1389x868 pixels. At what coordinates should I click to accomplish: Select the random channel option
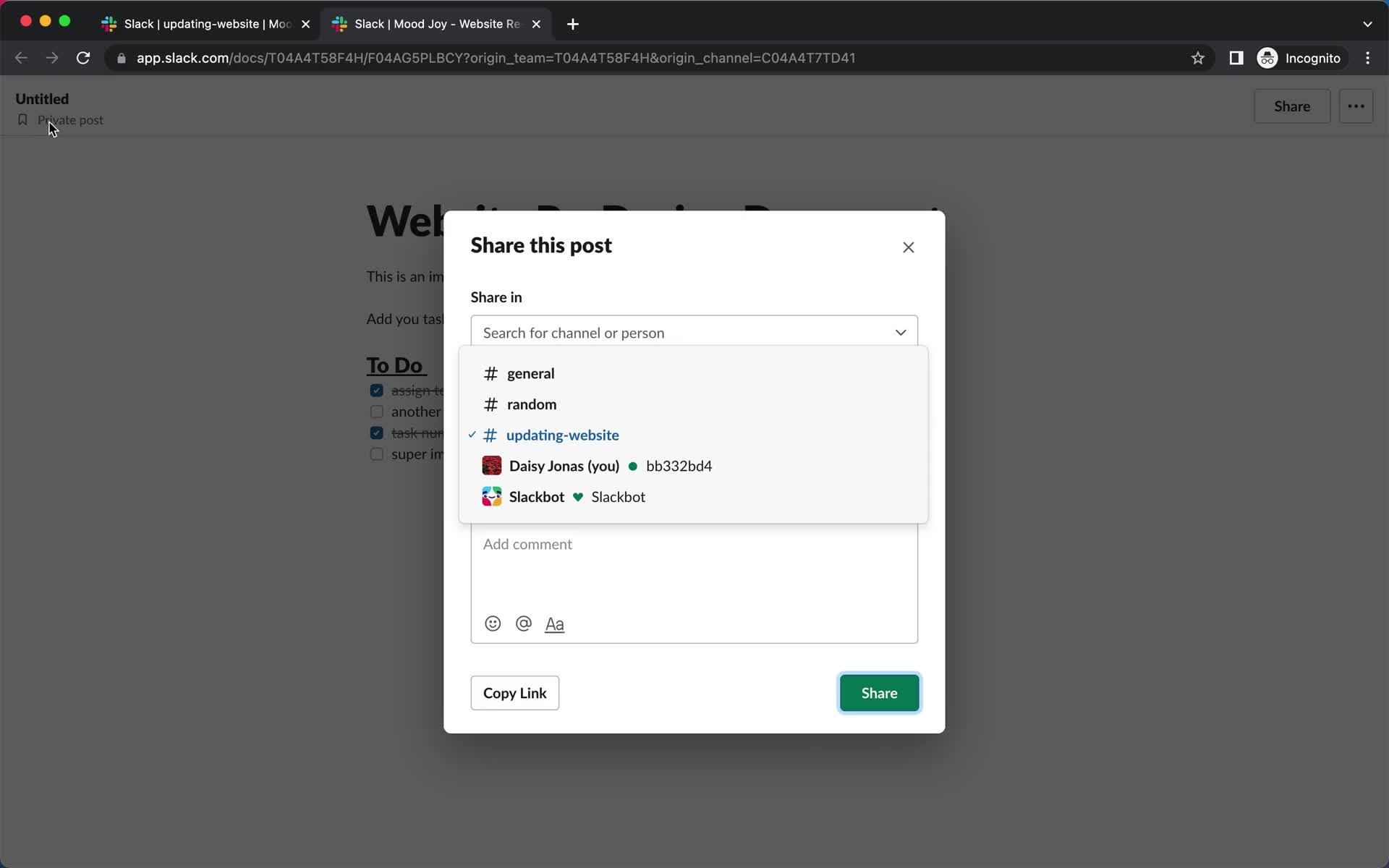532,403
